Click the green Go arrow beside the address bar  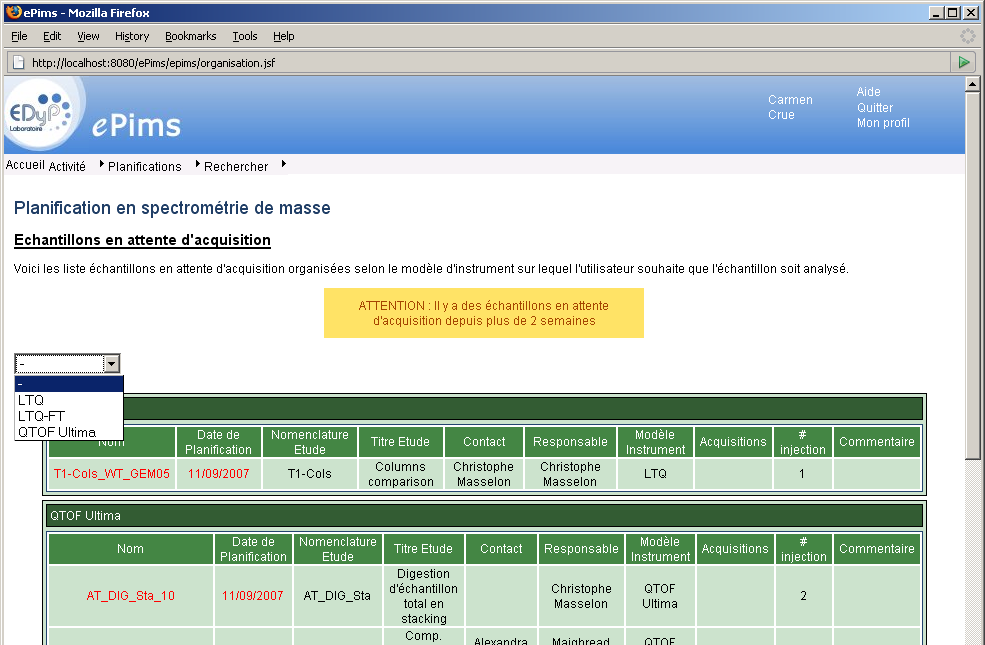point(963,61)
